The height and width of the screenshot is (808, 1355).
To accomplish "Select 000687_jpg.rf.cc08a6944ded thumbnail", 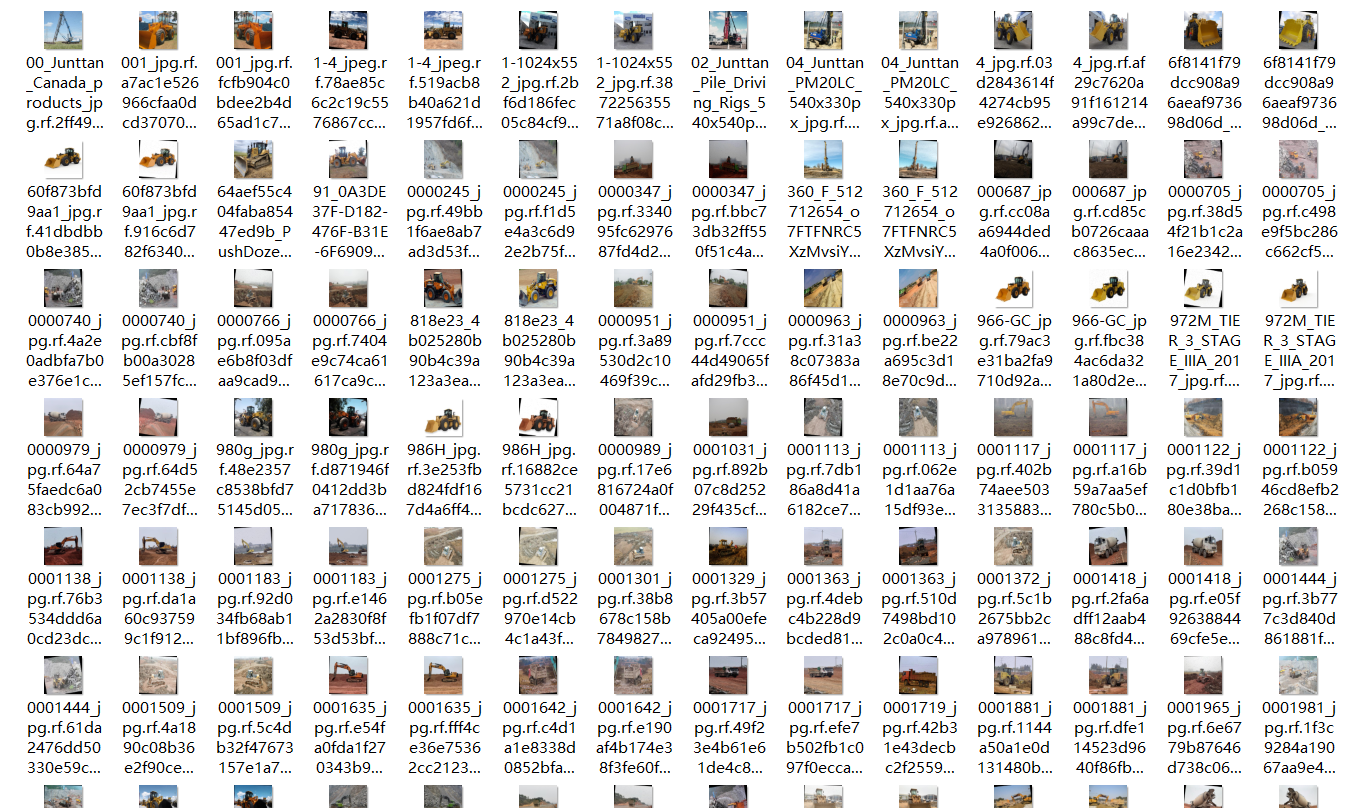I will point(1014,160).
